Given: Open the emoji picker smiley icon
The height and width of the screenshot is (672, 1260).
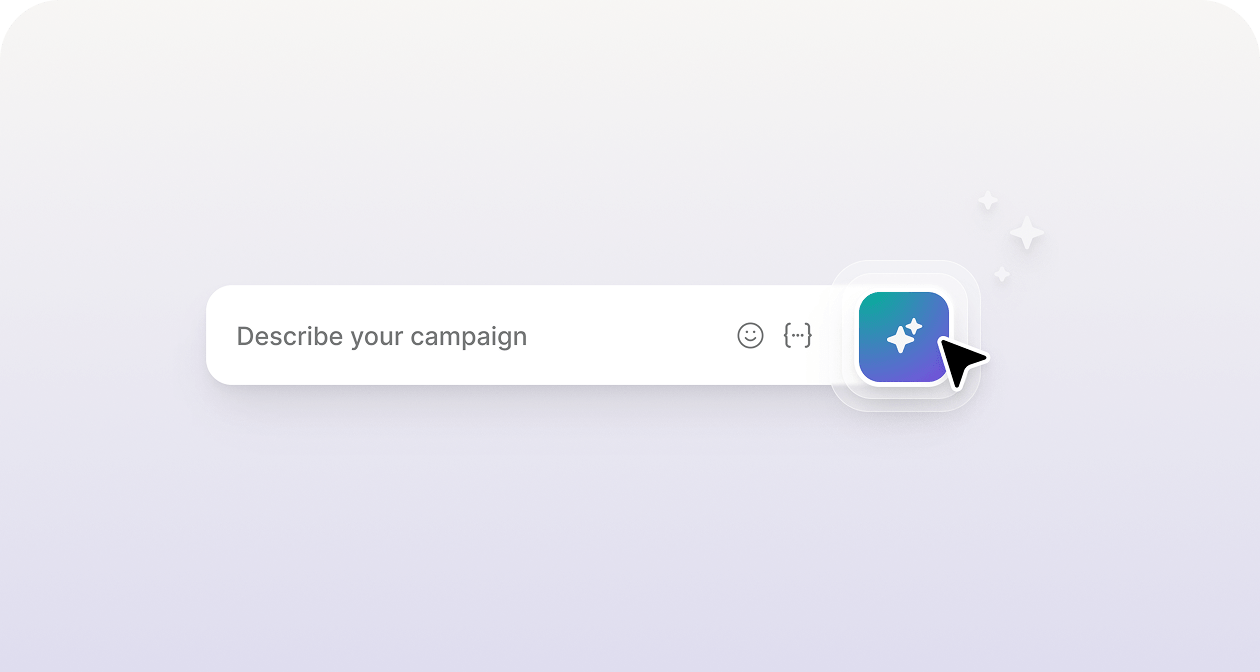Looking at the screenshot, I should [750, 335].
